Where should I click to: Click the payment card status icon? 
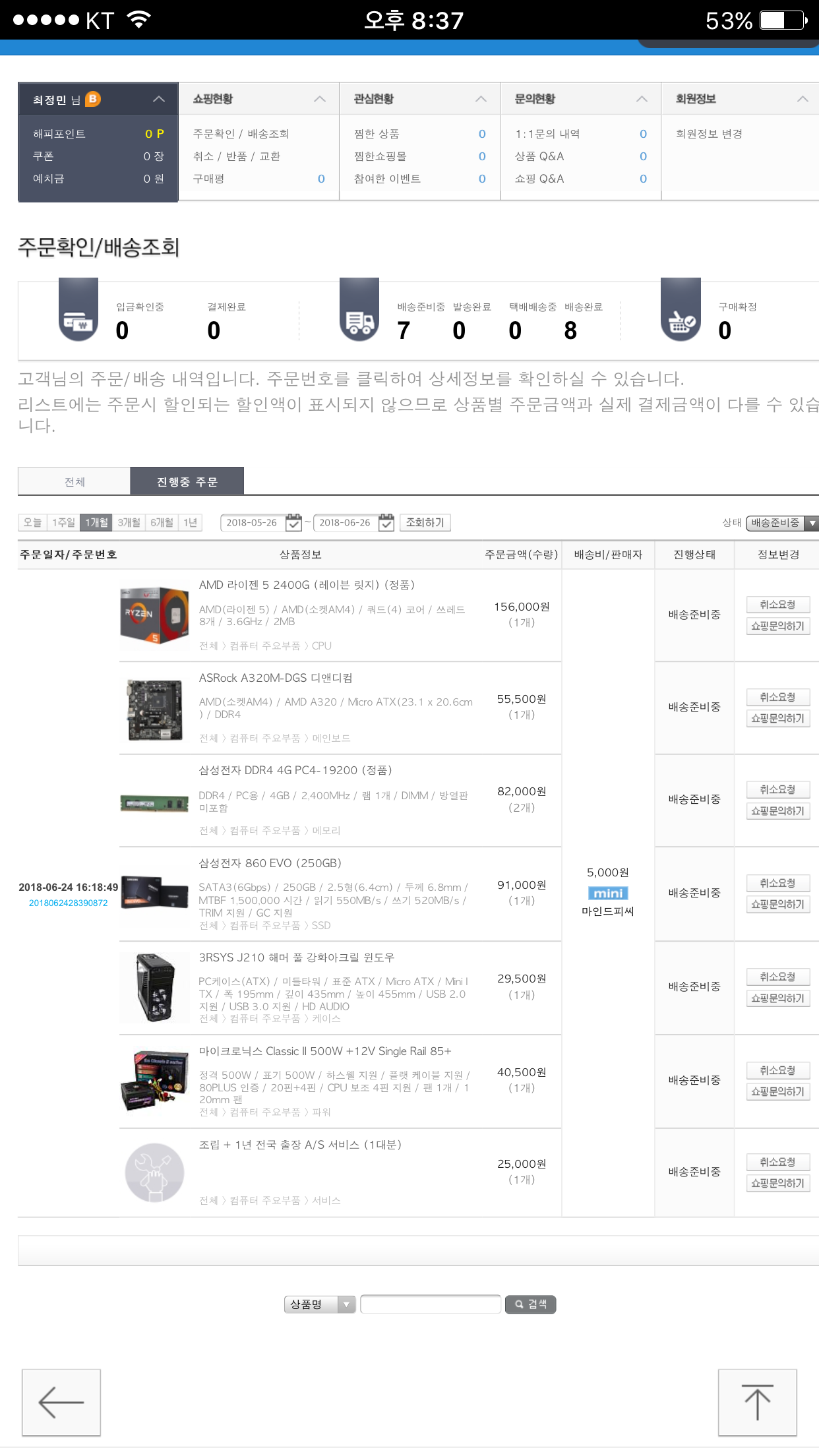tap(78, 310)
